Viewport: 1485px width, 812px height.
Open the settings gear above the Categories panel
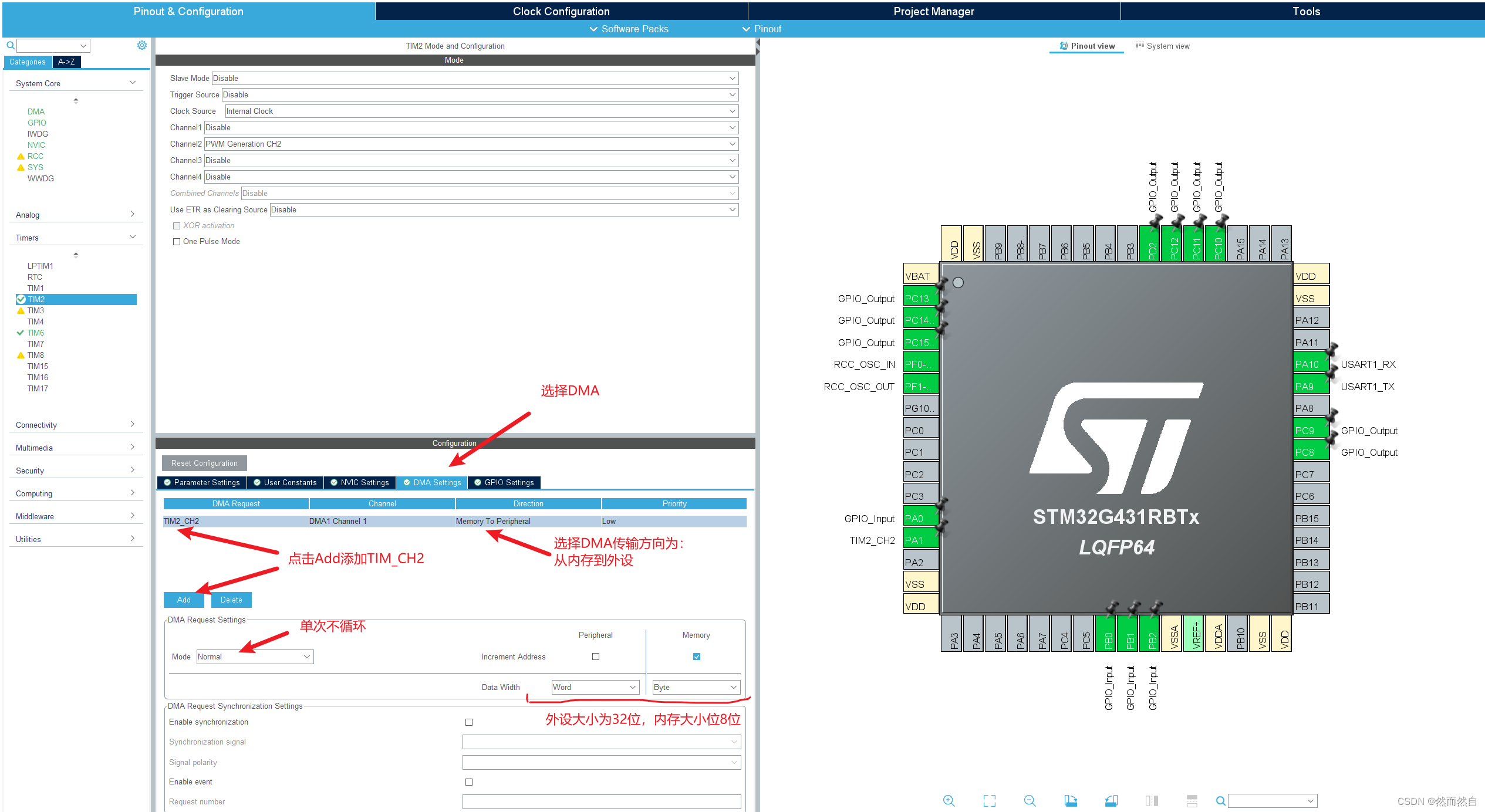coord(141,45)
